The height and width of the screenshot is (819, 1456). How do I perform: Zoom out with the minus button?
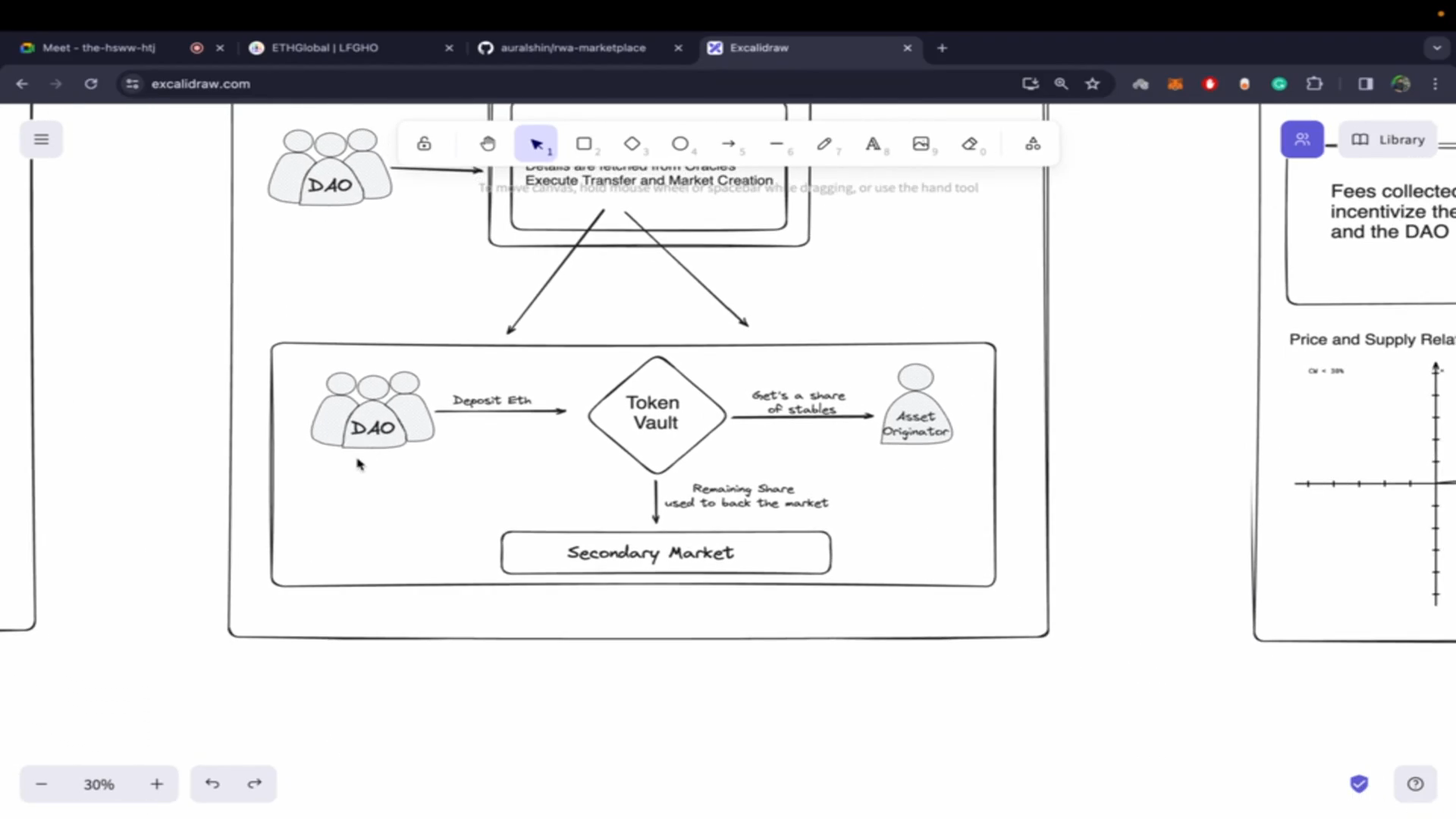point(42,784)
